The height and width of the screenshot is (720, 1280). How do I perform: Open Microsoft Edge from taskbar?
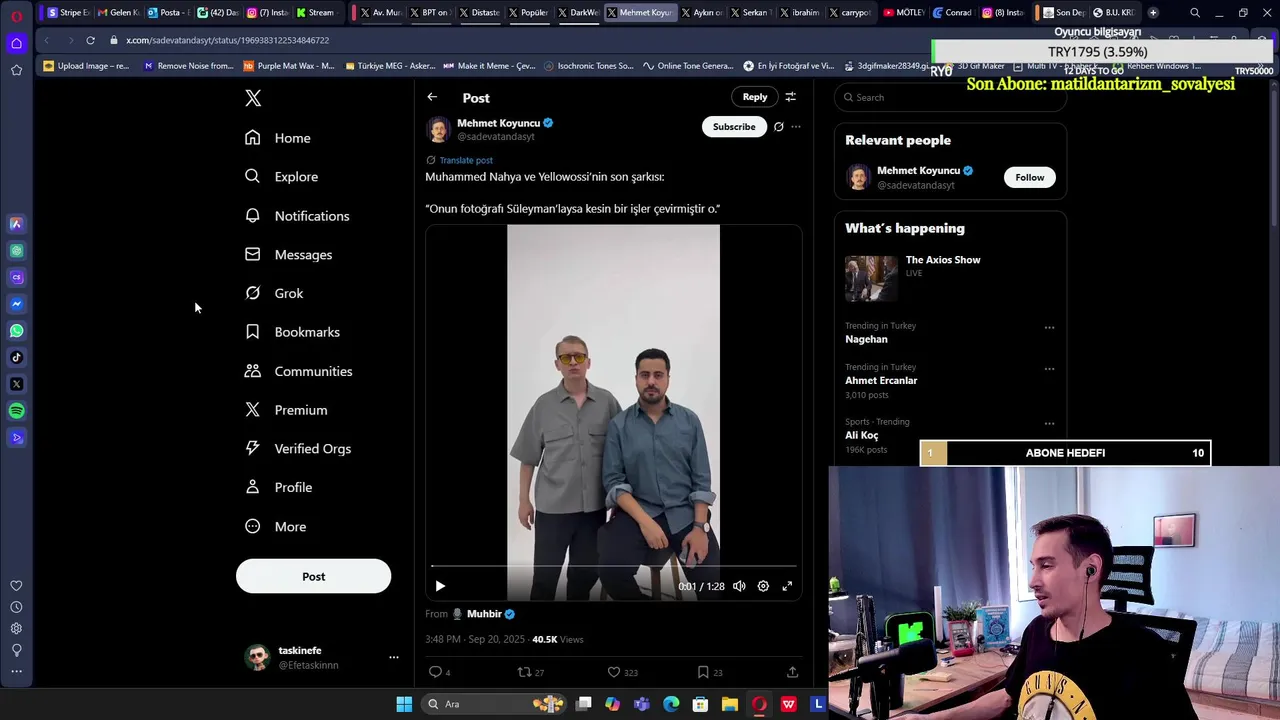pos(671,704)
